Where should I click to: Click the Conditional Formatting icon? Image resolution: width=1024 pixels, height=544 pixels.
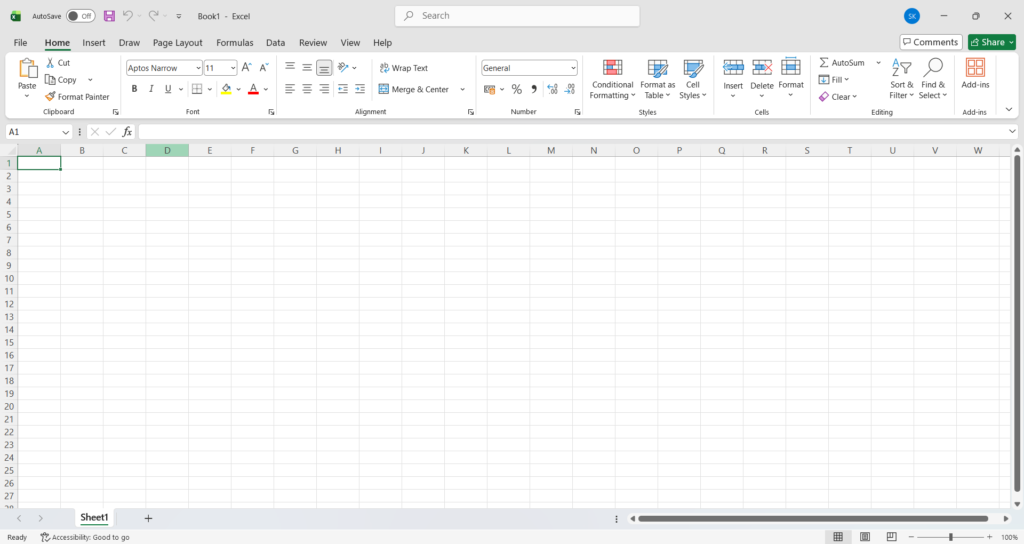(612, 68)
